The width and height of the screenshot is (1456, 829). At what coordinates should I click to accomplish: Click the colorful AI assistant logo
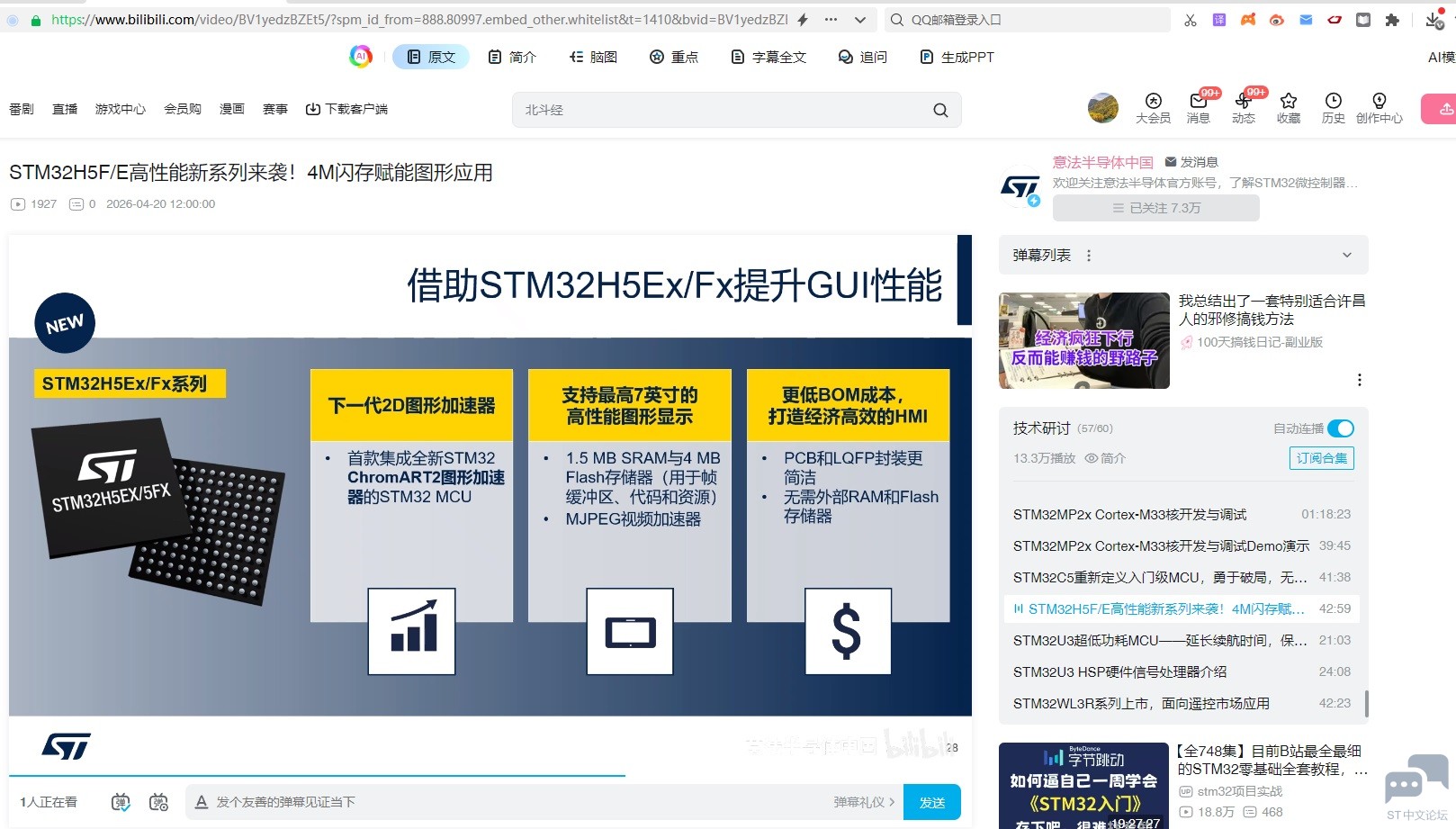(361, 57)
